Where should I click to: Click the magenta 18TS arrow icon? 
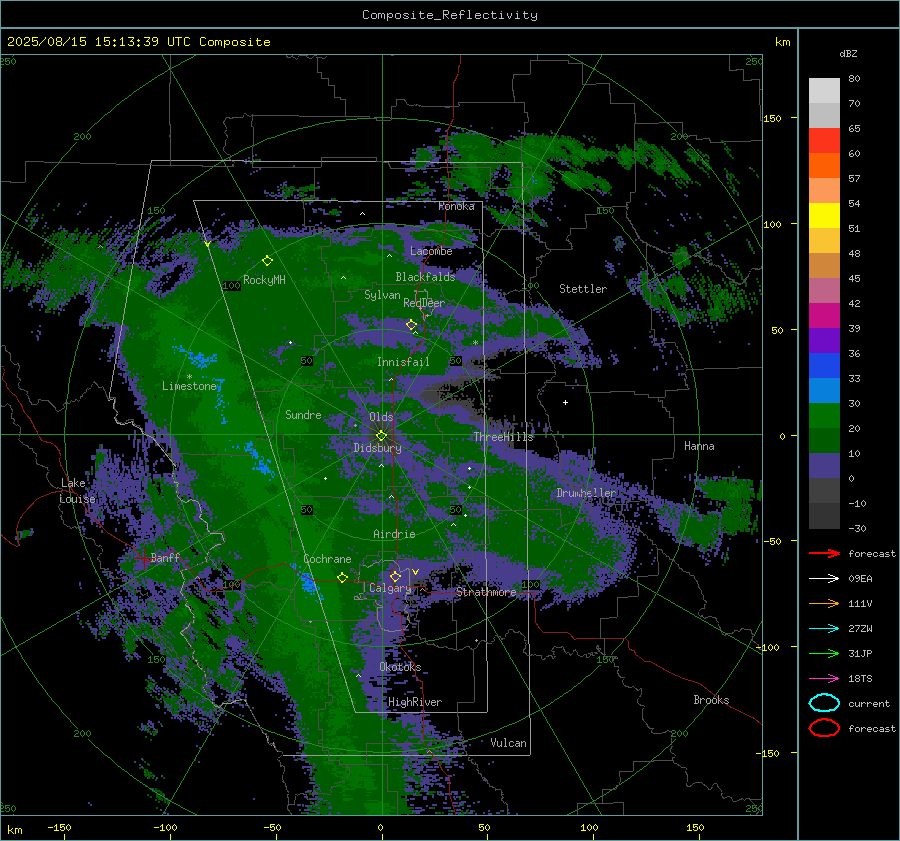(824, 679)
